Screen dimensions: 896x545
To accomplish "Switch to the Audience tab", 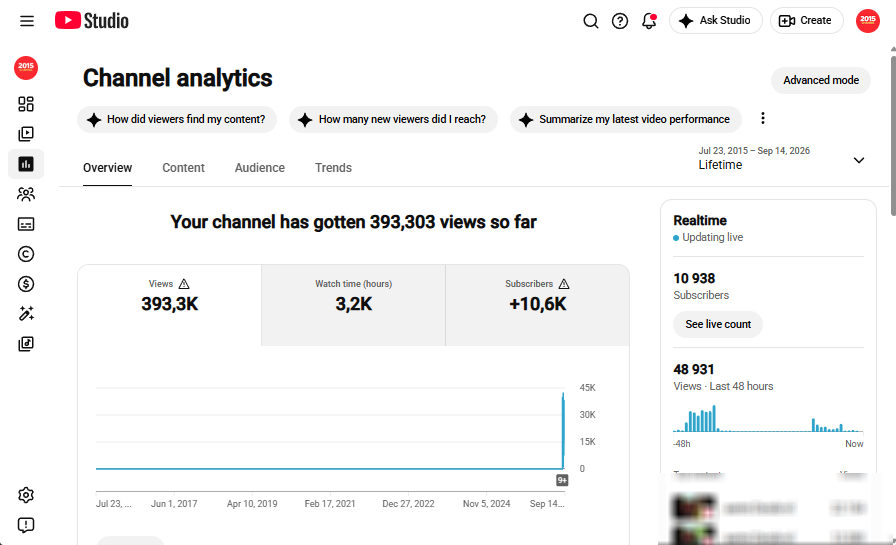I will 259,168.
